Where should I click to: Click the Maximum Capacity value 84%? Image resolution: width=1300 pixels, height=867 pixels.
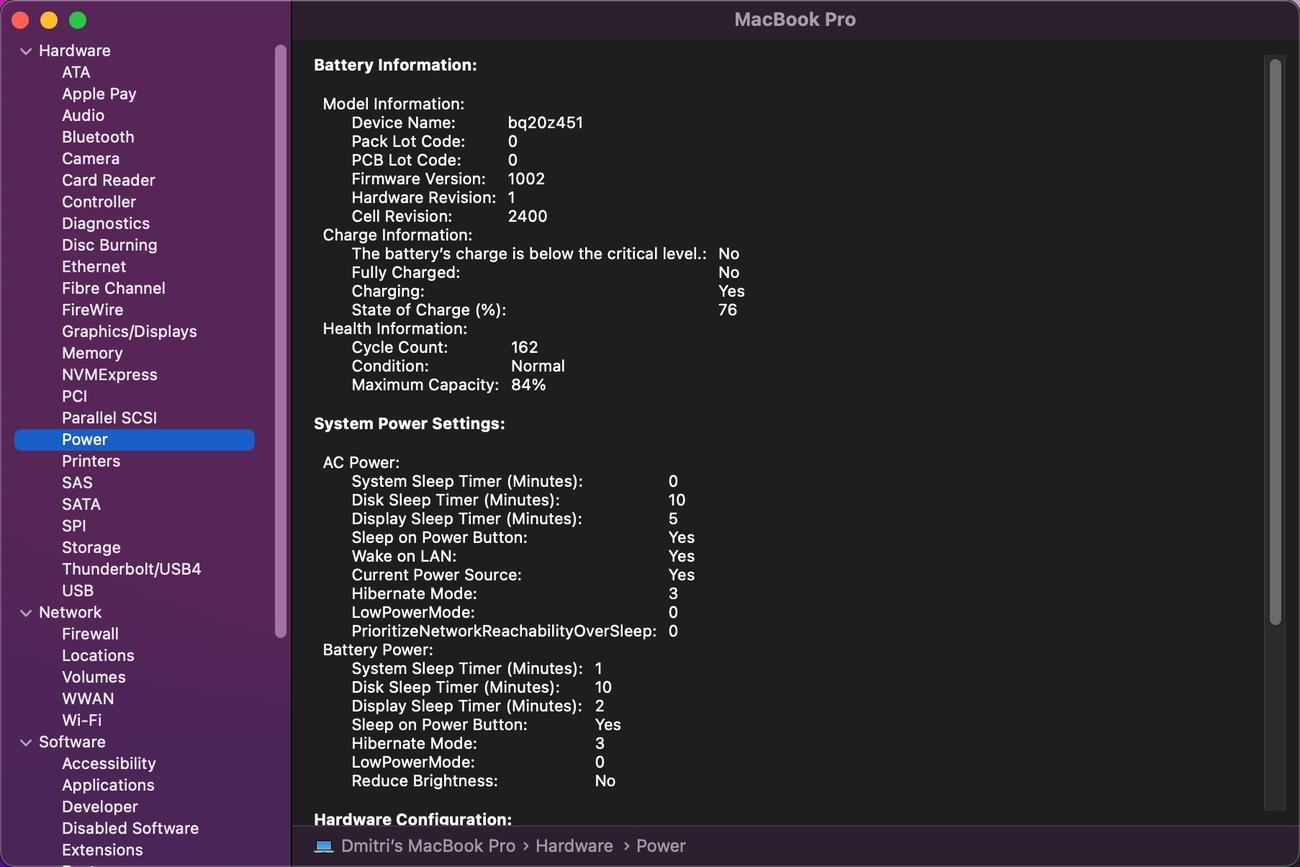point(528,385)
